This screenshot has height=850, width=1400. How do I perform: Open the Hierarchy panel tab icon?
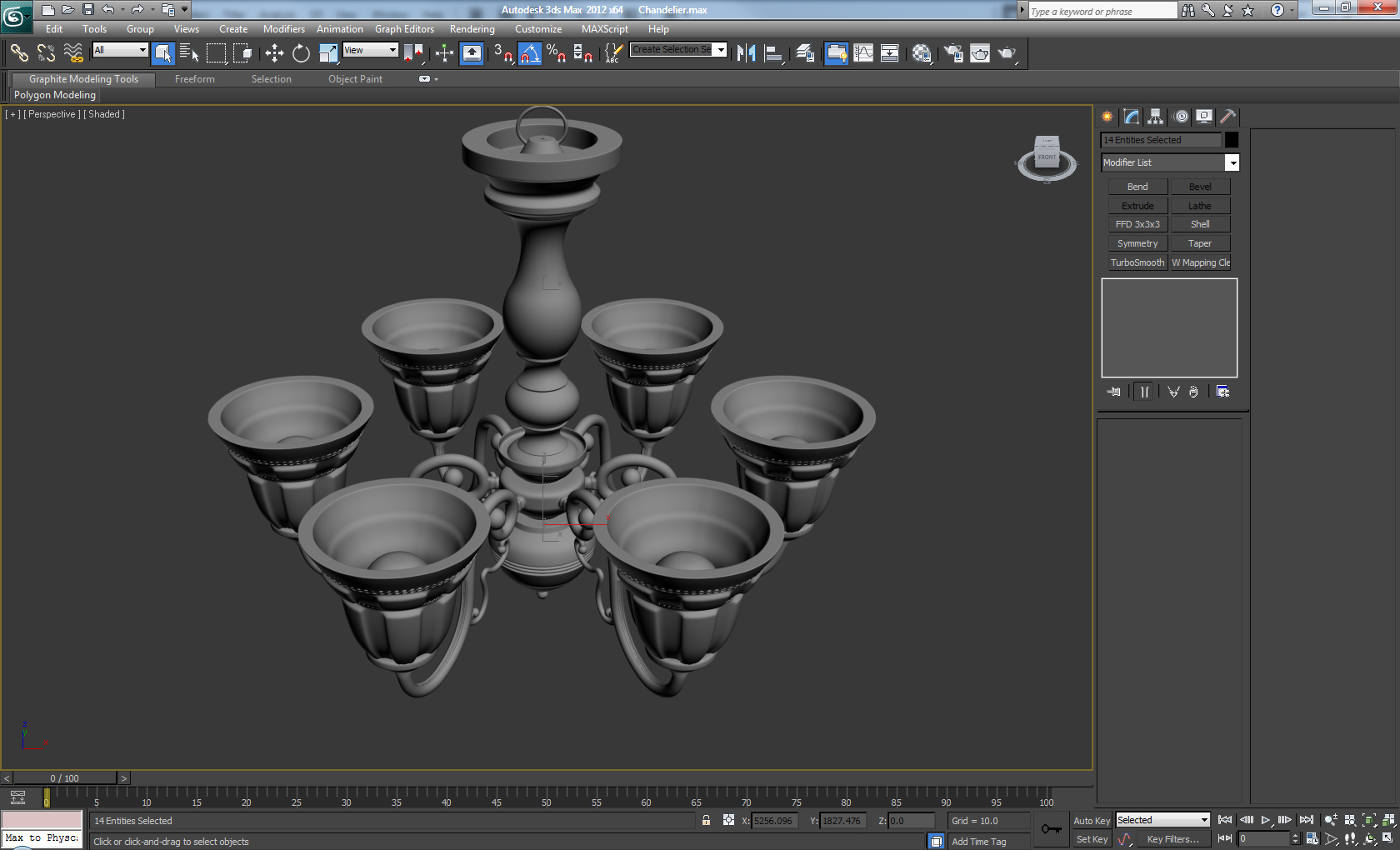pyautogui.click(x=1155, y=117)
